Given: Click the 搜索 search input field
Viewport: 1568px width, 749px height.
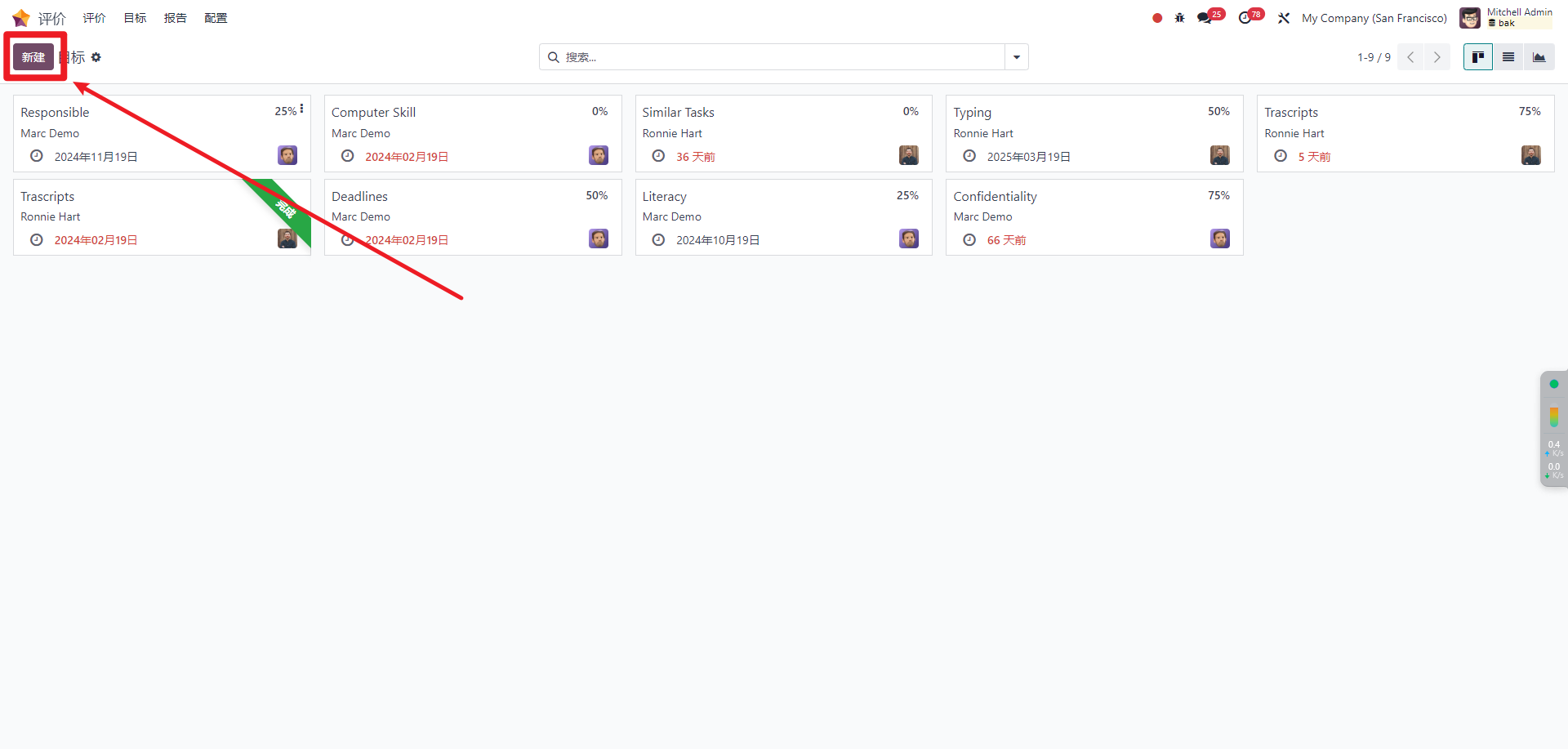Looking at the screenshot, I should click(x=776, y=57).
